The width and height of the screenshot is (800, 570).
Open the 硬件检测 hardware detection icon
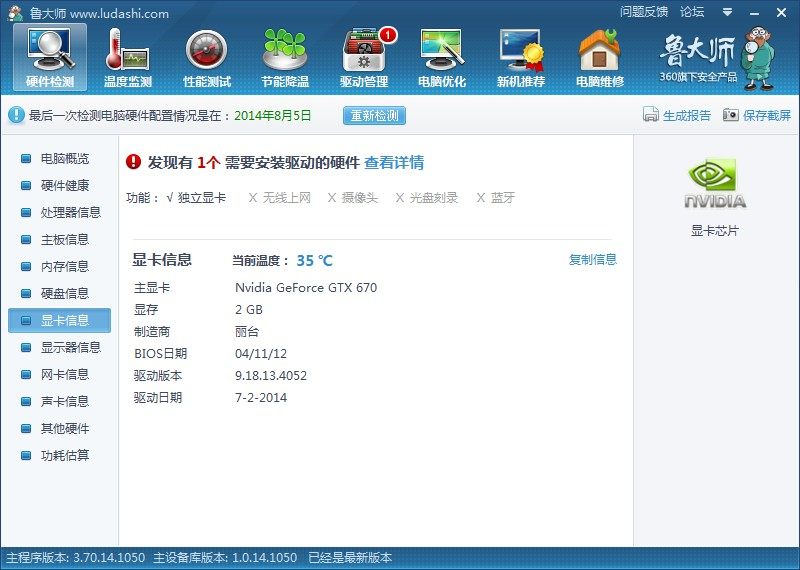[49, 57]
